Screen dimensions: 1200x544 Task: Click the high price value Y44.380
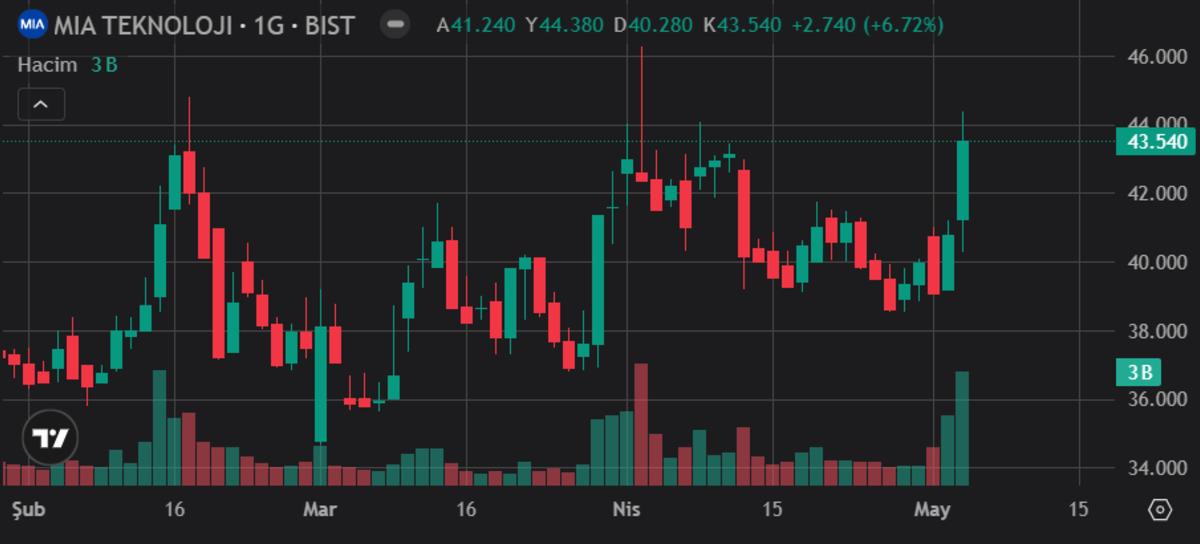pyautogui.click(x=565, y=24)
